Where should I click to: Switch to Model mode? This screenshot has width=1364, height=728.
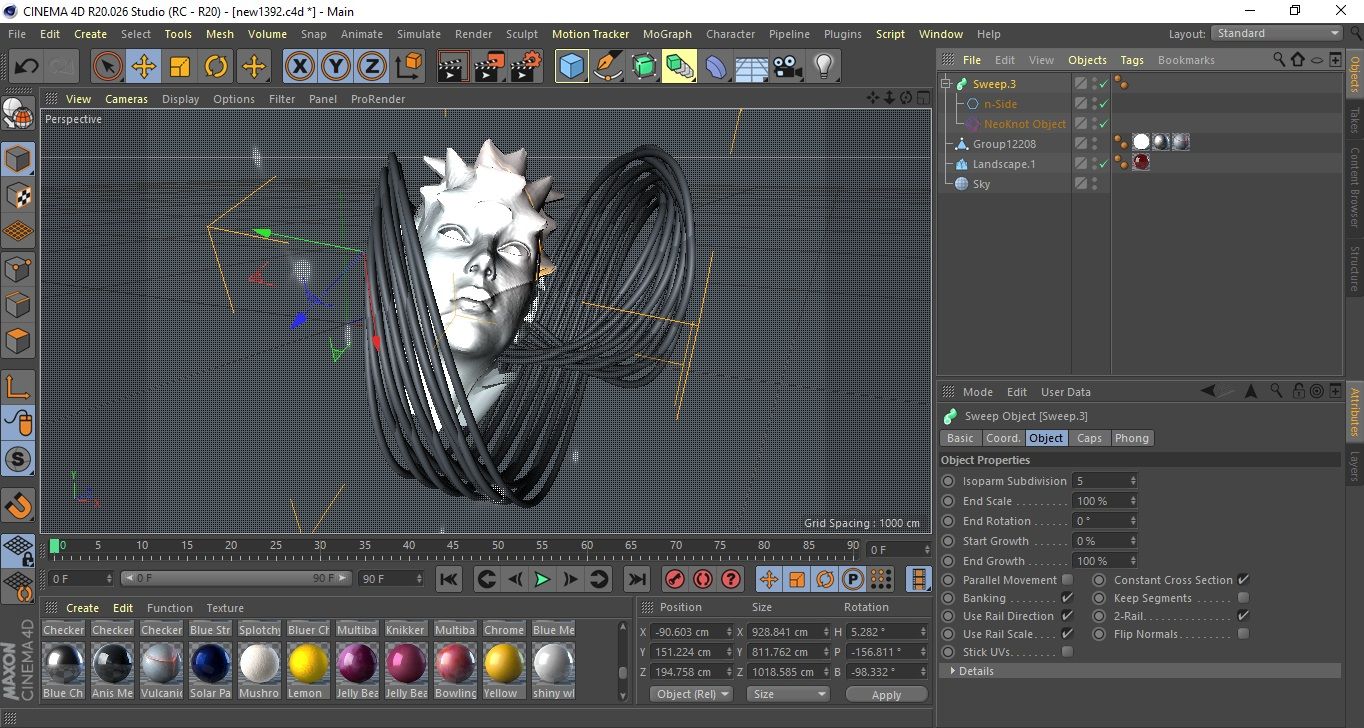point(19,159)
